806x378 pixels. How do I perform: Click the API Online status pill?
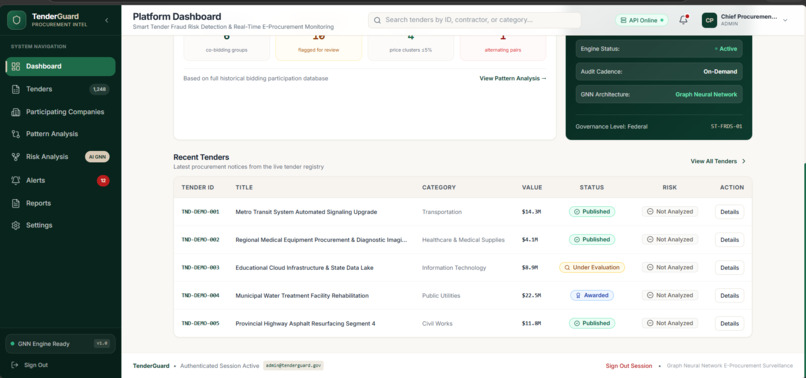(x=642, y=20)
